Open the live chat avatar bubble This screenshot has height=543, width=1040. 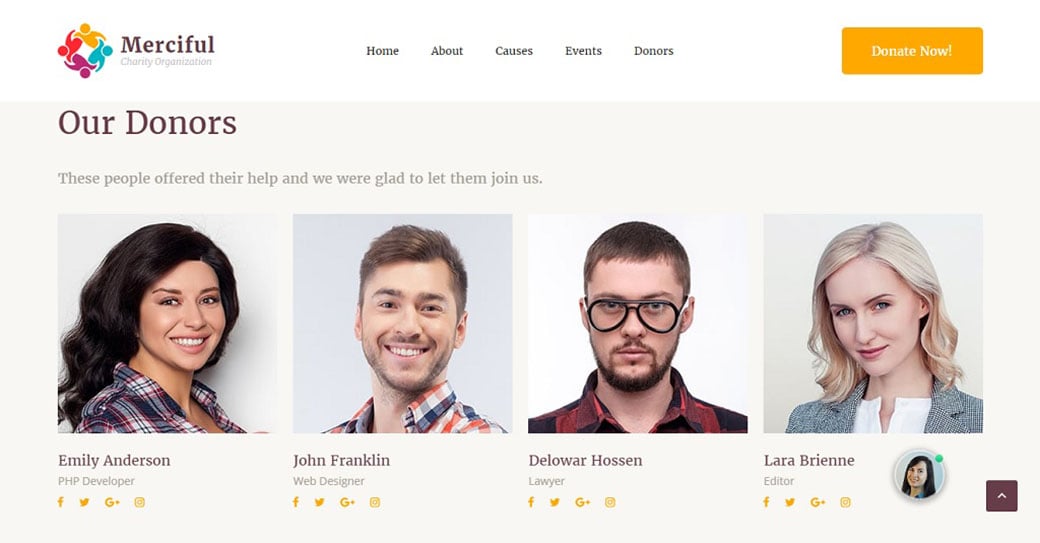[919, 475]
